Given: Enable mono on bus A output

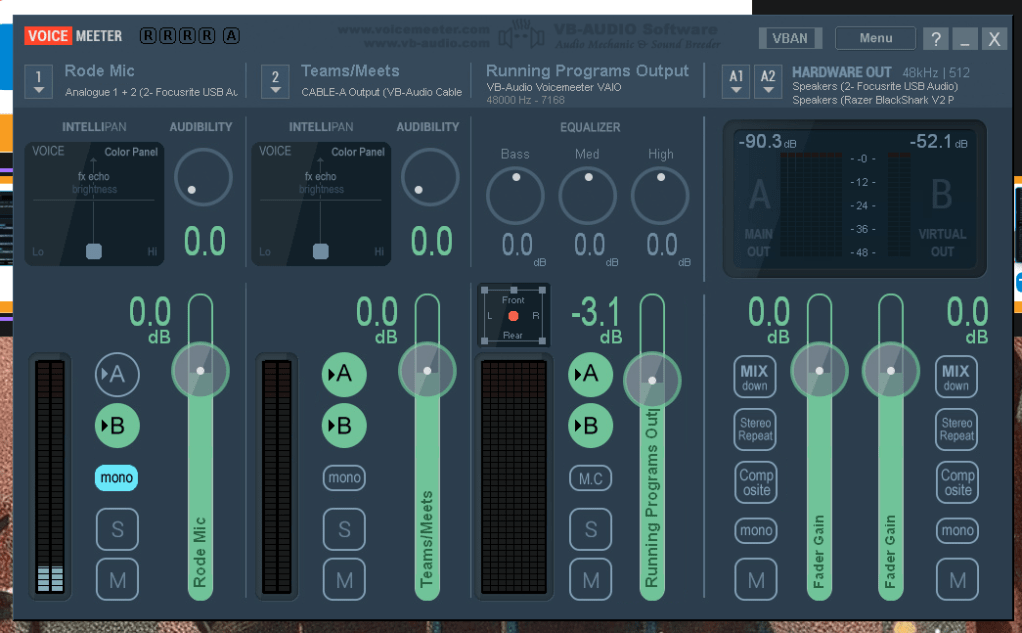Looking at the screenshot, I should (755, 531).
